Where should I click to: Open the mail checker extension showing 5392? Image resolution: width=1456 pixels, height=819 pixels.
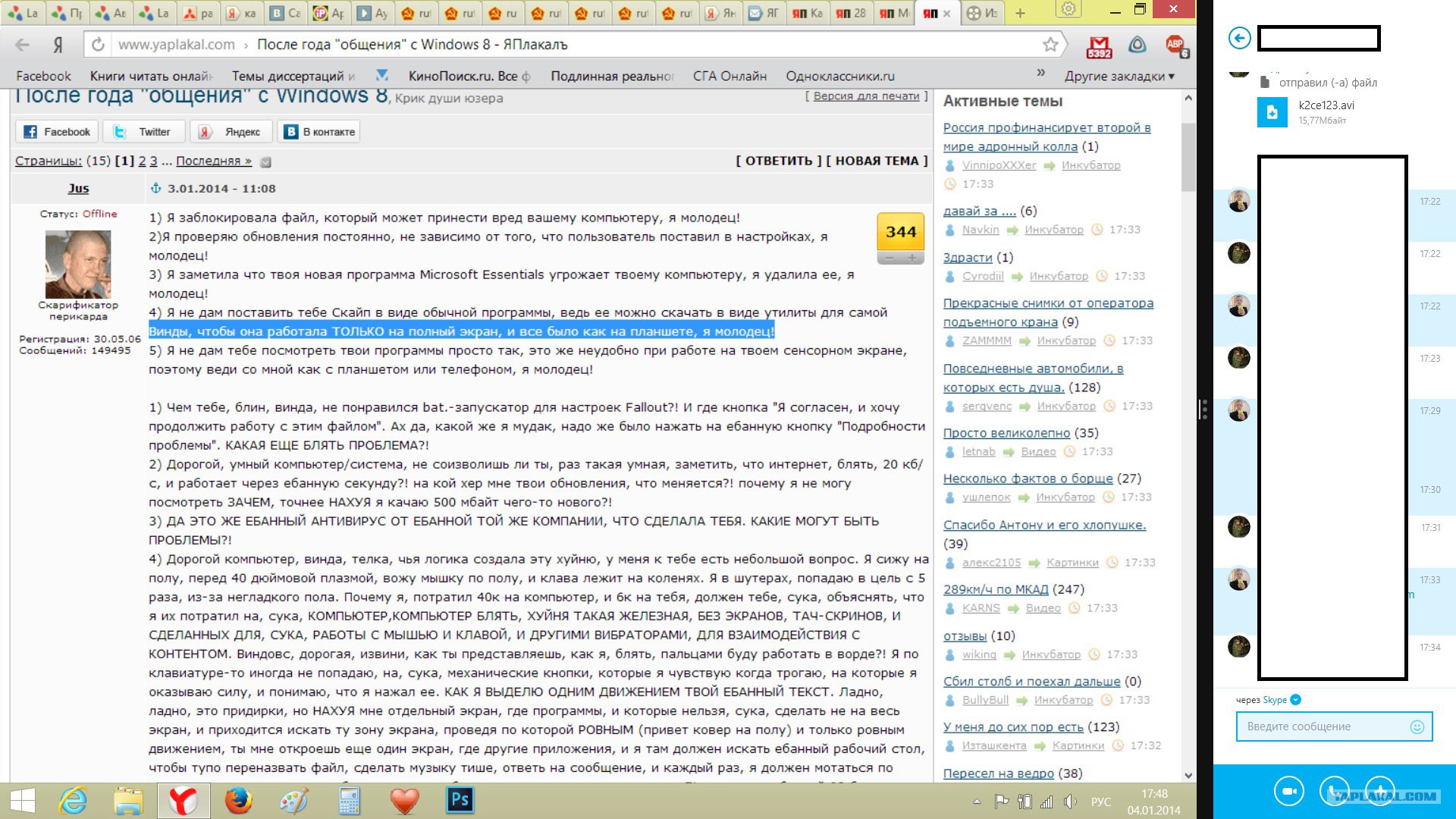(x=1099, y=46)
